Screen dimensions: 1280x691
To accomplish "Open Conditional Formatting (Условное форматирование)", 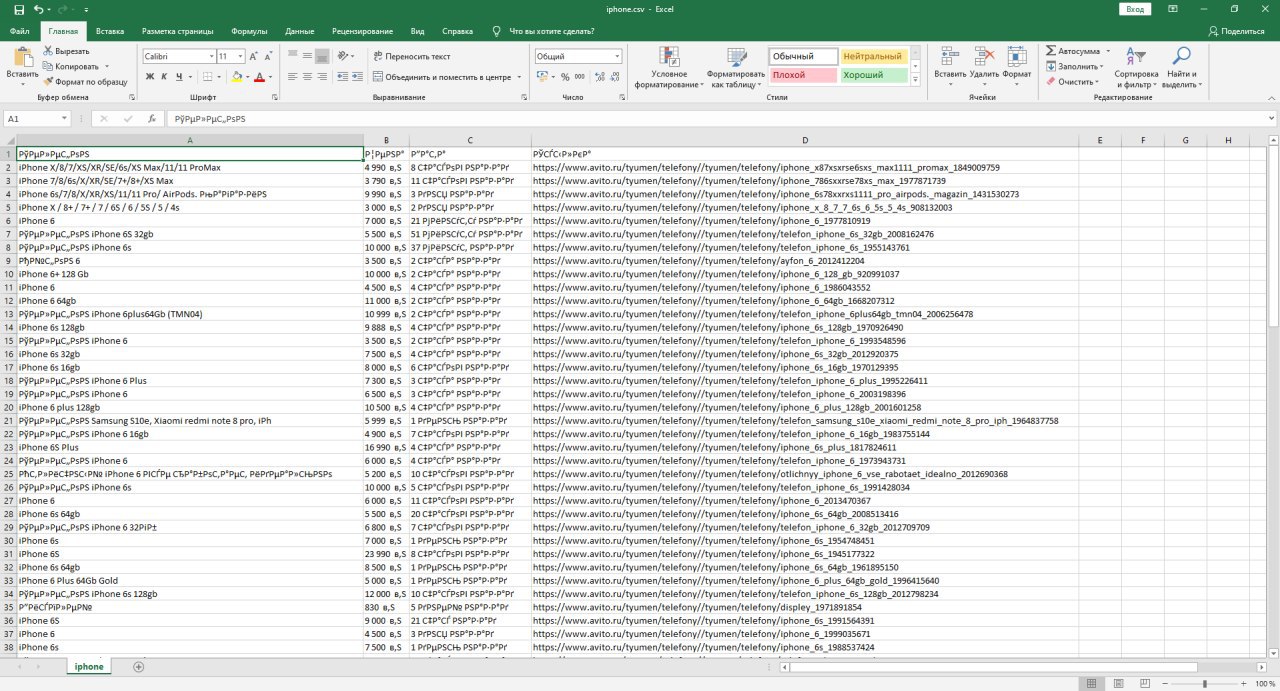I will click(669, 68).
